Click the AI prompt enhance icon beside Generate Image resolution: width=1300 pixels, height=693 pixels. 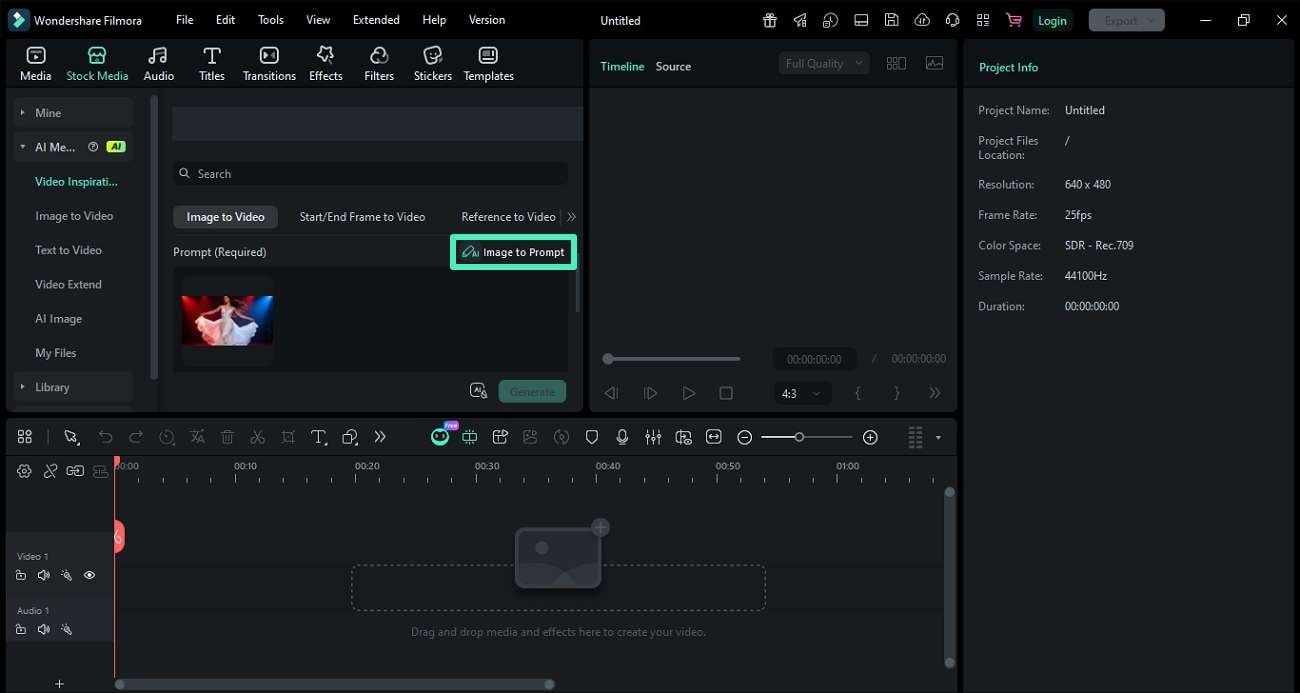479,391
